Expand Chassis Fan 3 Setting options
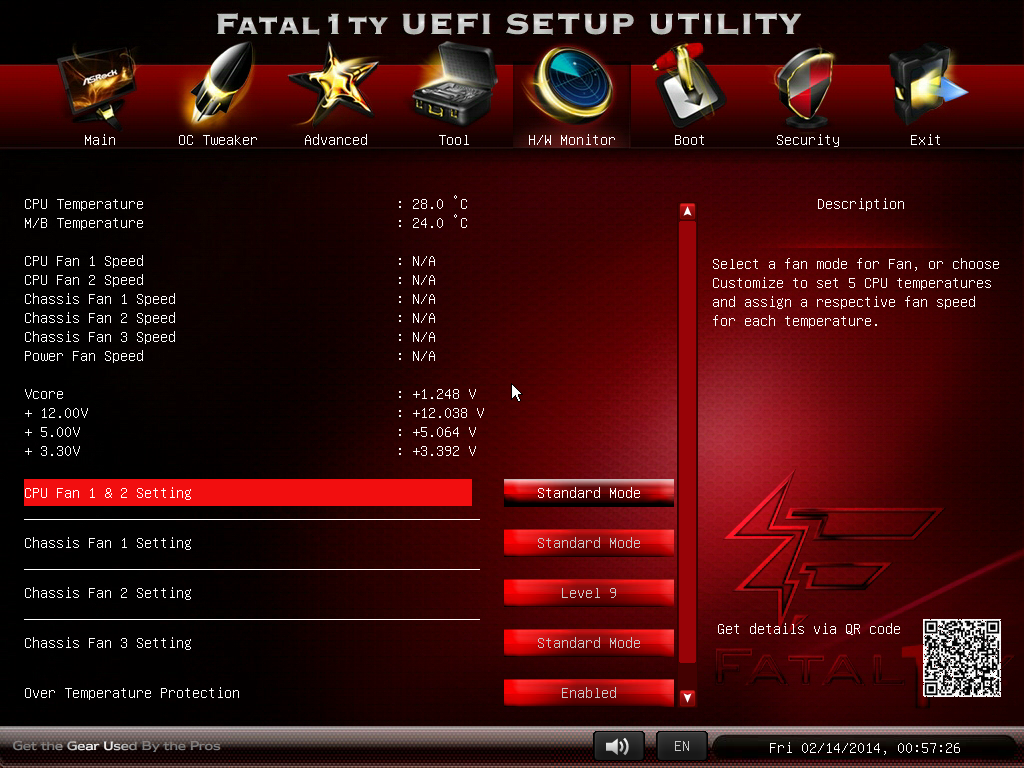The width and height of the screenshot is (1024, 768). 588,643
